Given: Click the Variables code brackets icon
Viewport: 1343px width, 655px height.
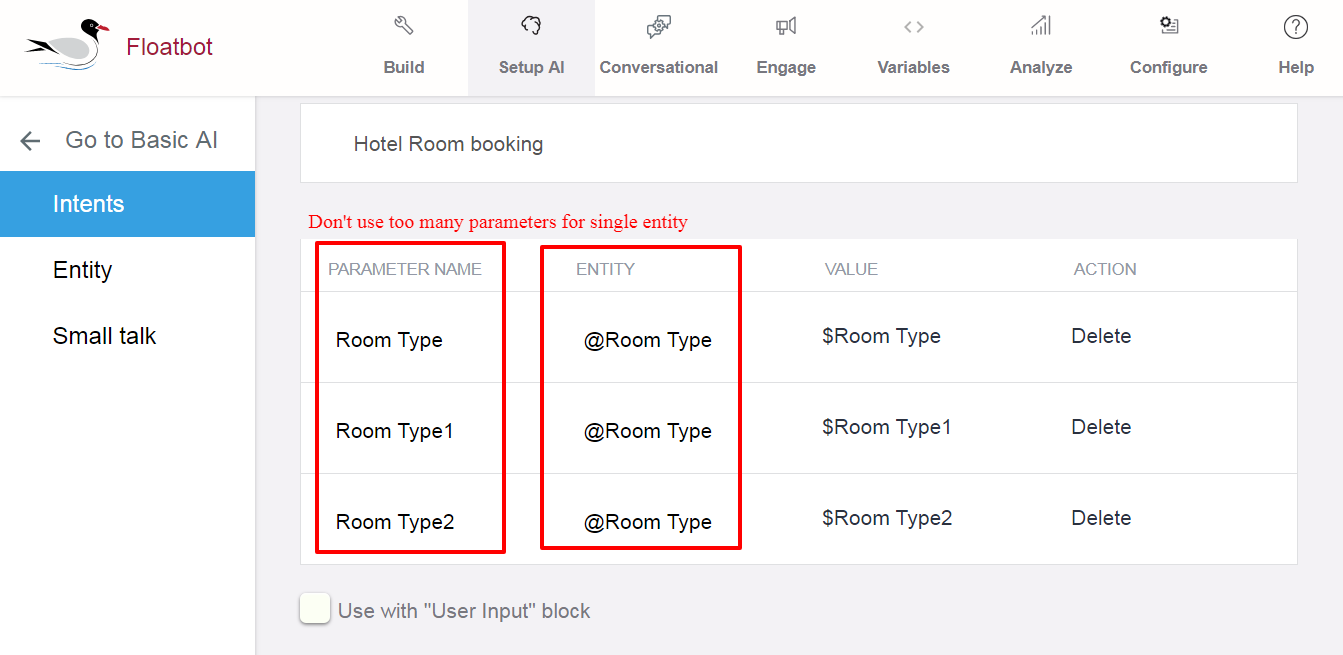Looking at the screenshot, I should (913, 27).
